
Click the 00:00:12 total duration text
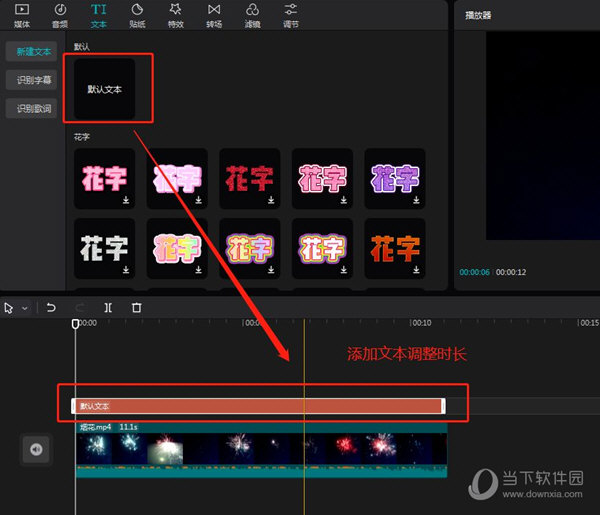click(x=511, y=272)
